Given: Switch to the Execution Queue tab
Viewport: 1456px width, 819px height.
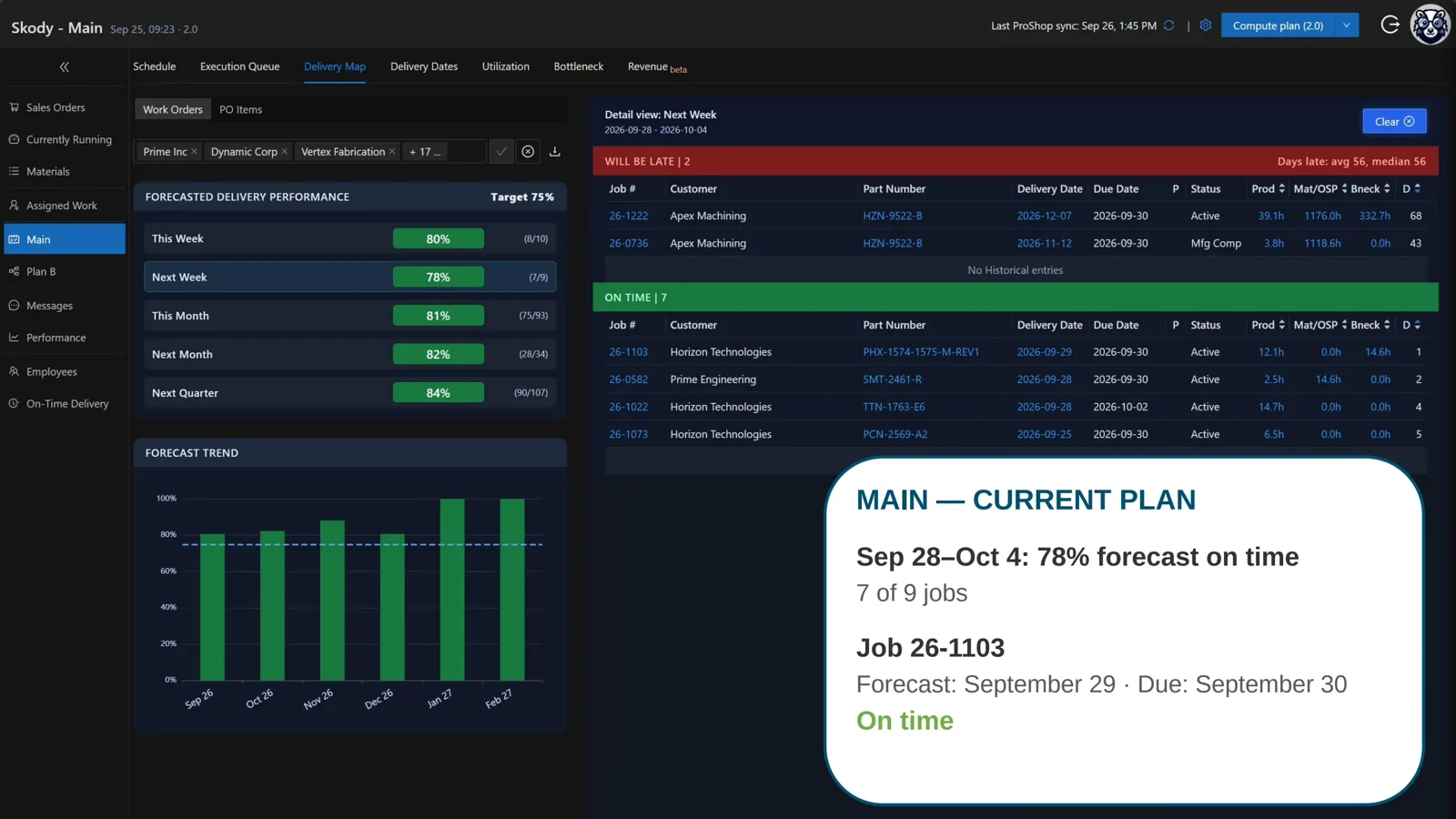Looking at the screenshot, I should tap(240, 66).
